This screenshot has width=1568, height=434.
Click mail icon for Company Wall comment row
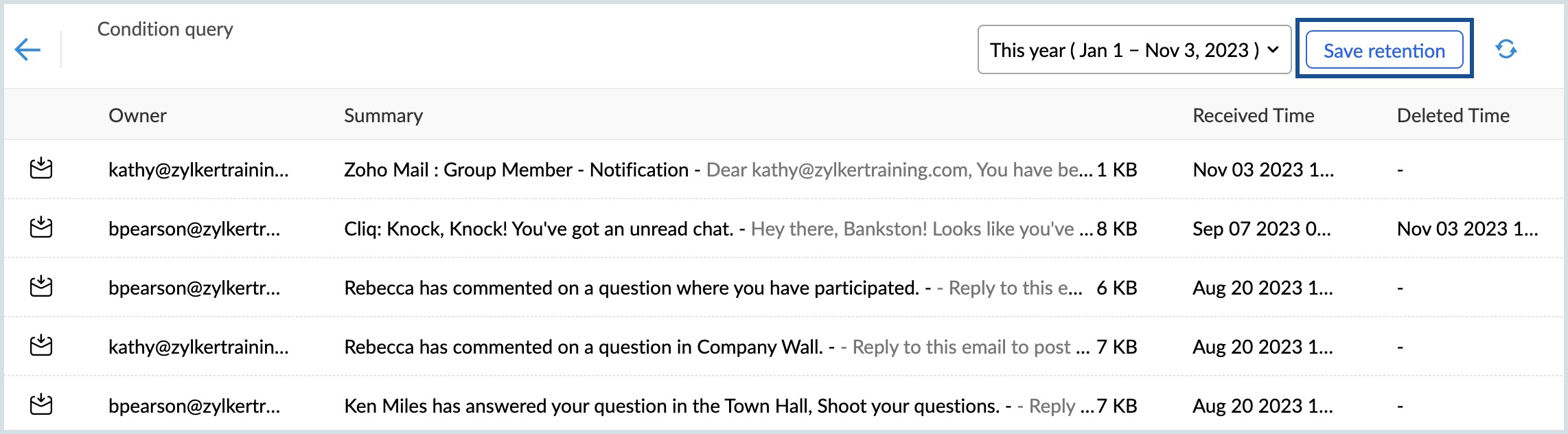[41, 345]
